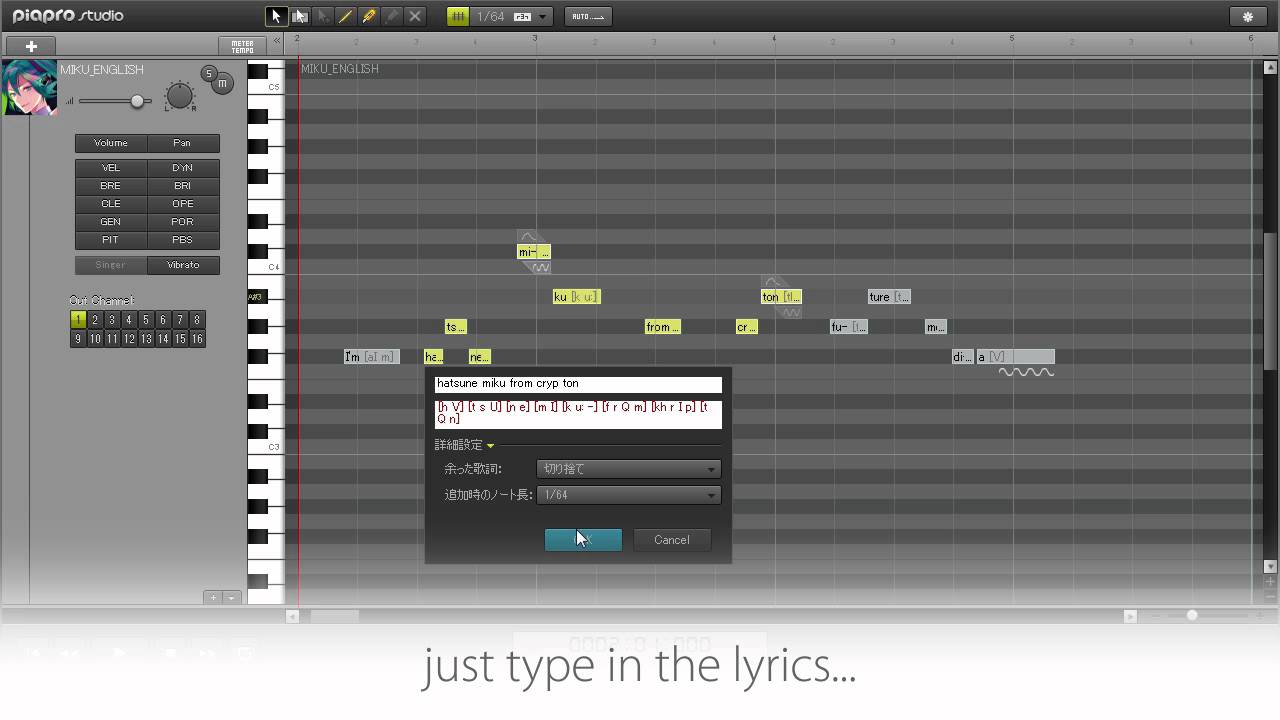Screen dimensions: 1280x720
Task: Toggle the triplet quantize icon
Action: pyautogui.click(x=522, y=17)
